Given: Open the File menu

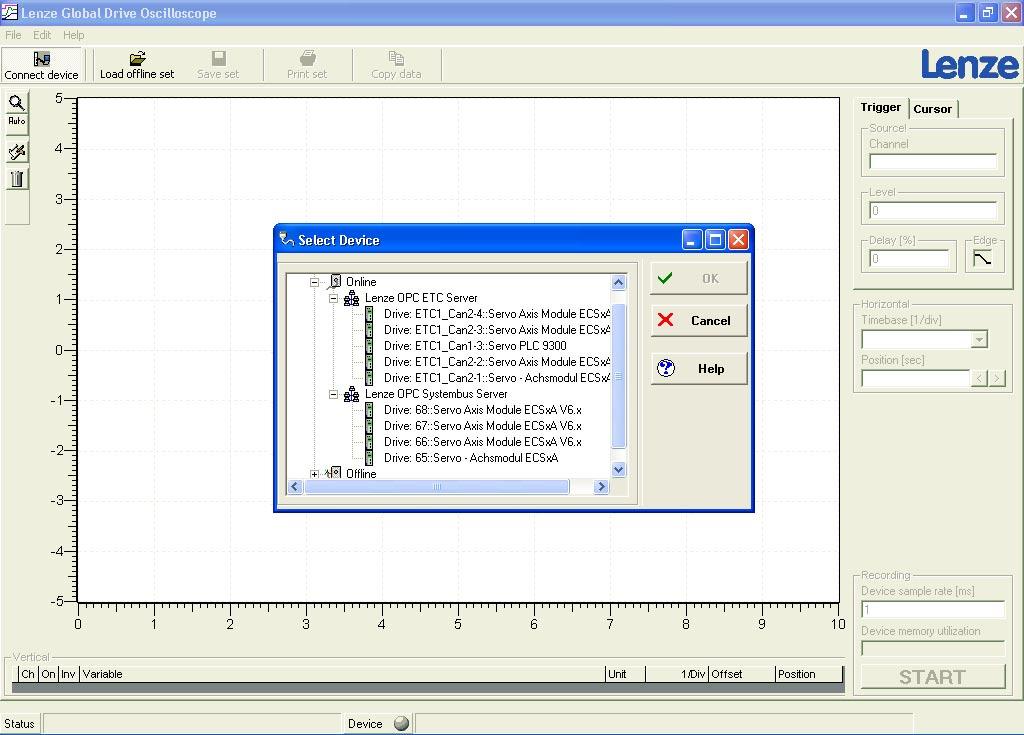Looking at the screenshot, I should (x=13, y=35).
